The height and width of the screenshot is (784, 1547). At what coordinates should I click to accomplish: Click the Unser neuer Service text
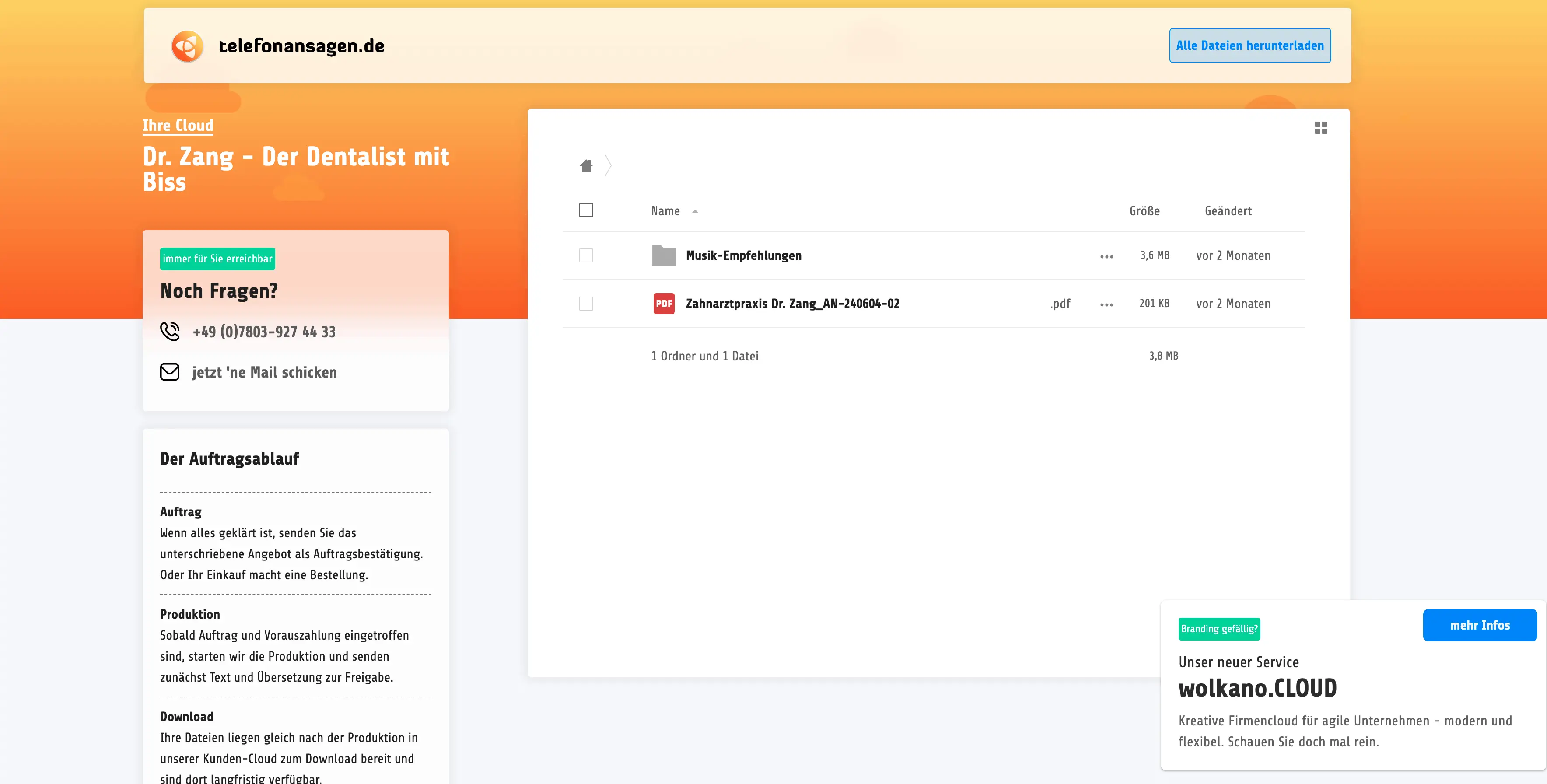[x=1238, y=662]
